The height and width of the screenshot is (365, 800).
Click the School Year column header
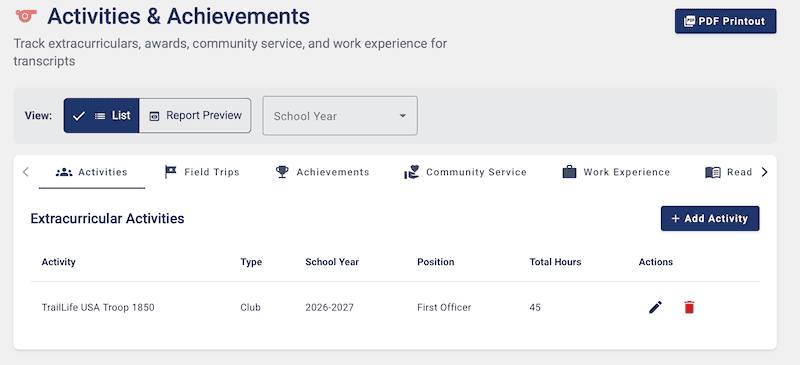tap(332, 262)
